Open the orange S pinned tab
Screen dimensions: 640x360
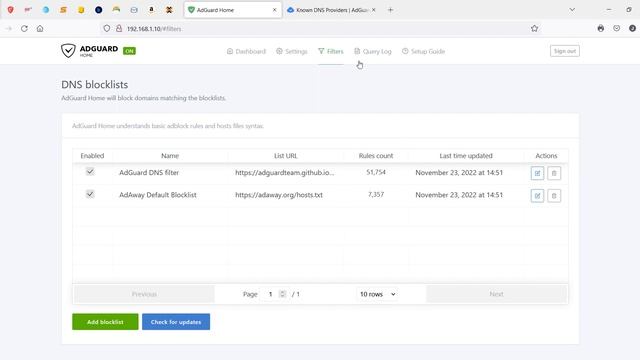point(63,10)
